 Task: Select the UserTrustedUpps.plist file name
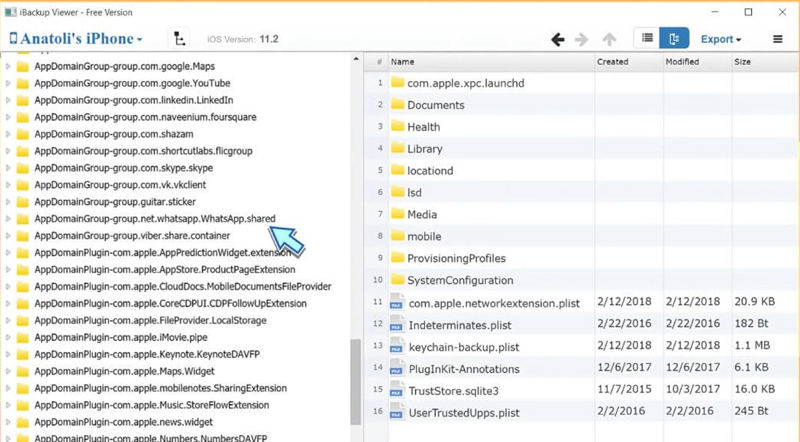464,413
